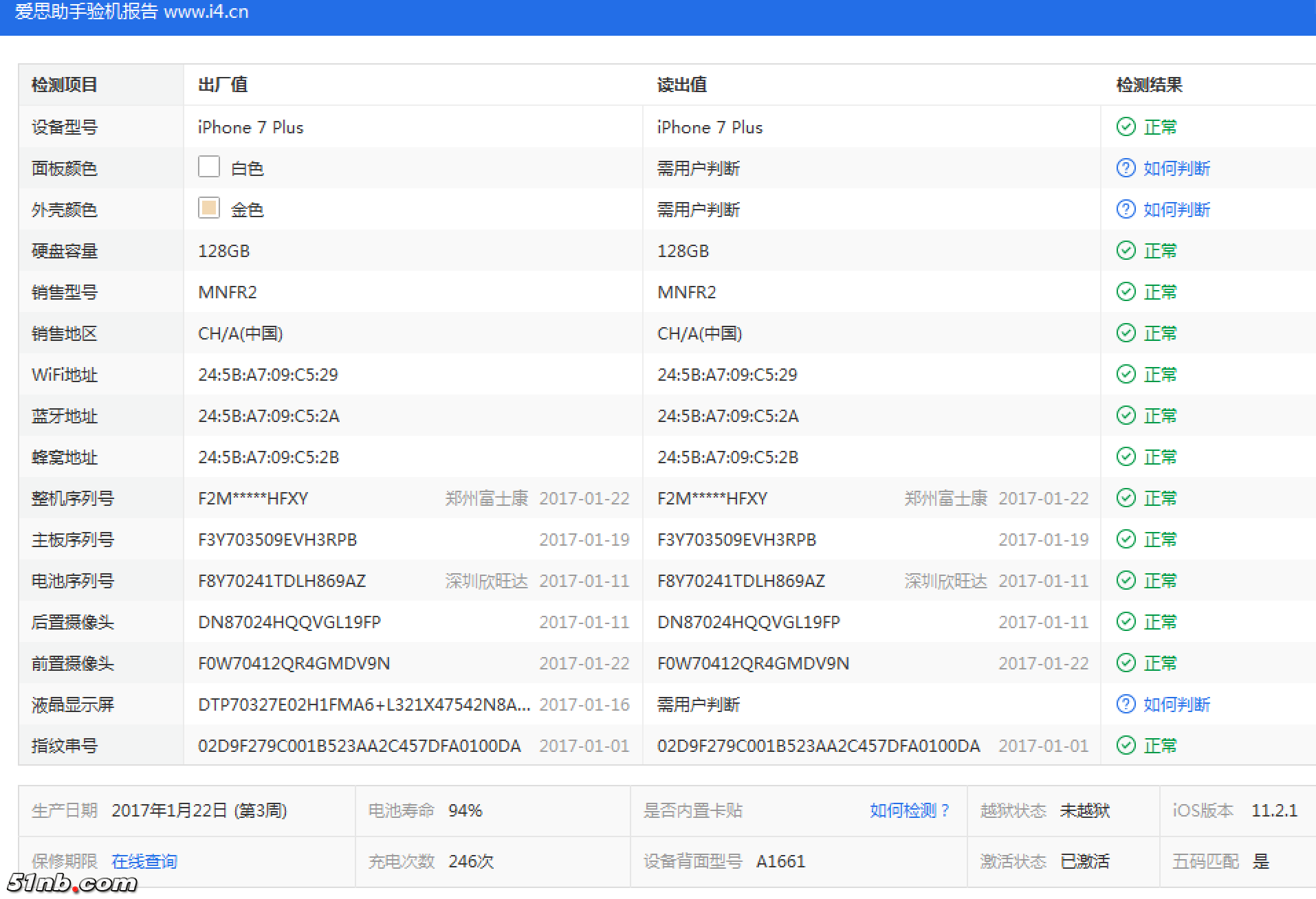Click the 读出值 column header

tap(681, 85)
